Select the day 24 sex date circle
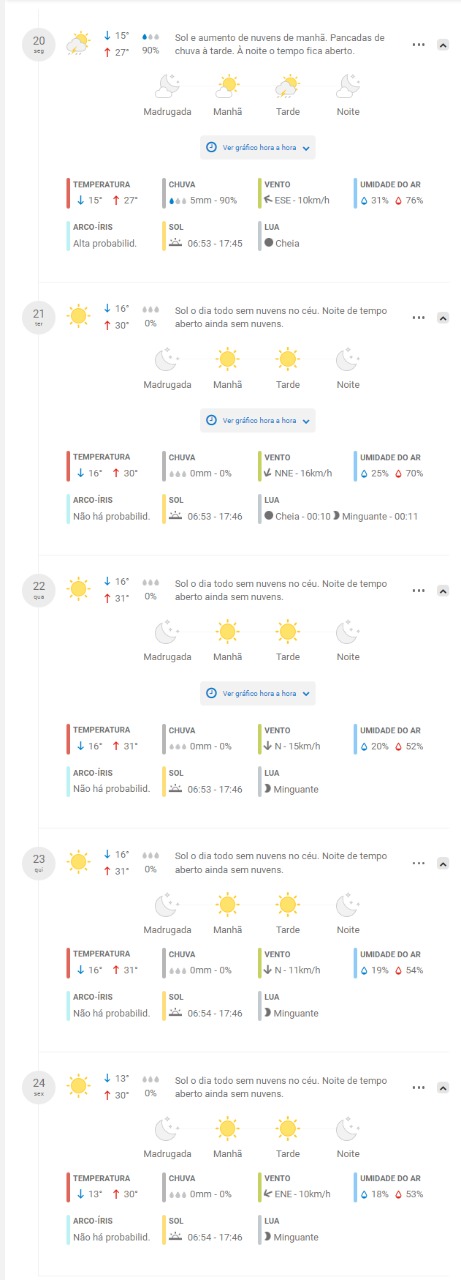The image size is (461, 1280). (39, 1088)
